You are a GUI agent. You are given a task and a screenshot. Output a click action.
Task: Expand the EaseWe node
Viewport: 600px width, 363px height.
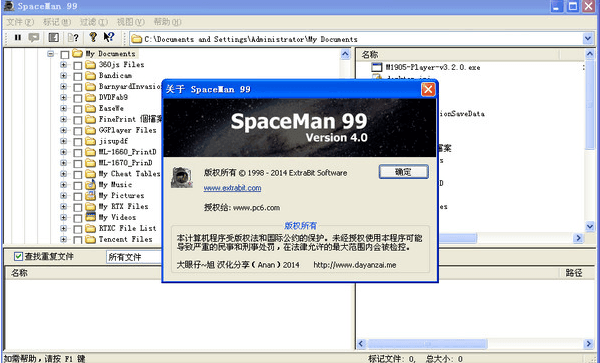tap(64, 108)
